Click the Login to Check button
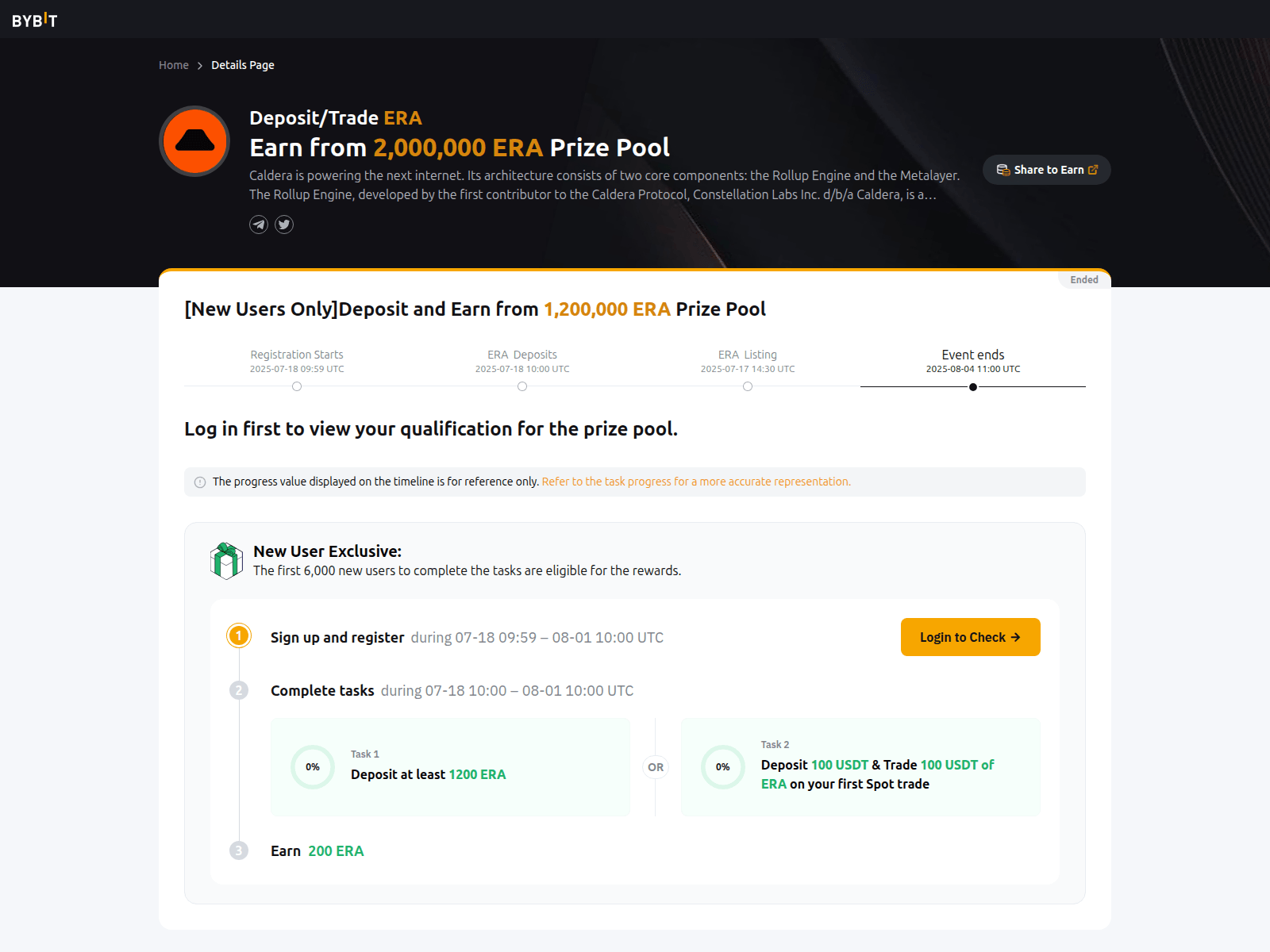Viewport: 1270px width, 952px height. pos(971,637)
